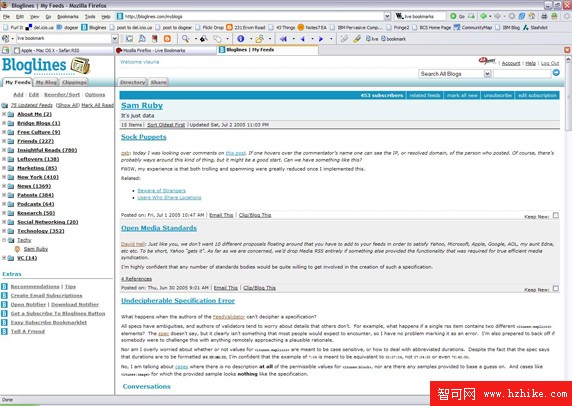Select the Sam Ruby feed in tree

(x=36, y=249)
